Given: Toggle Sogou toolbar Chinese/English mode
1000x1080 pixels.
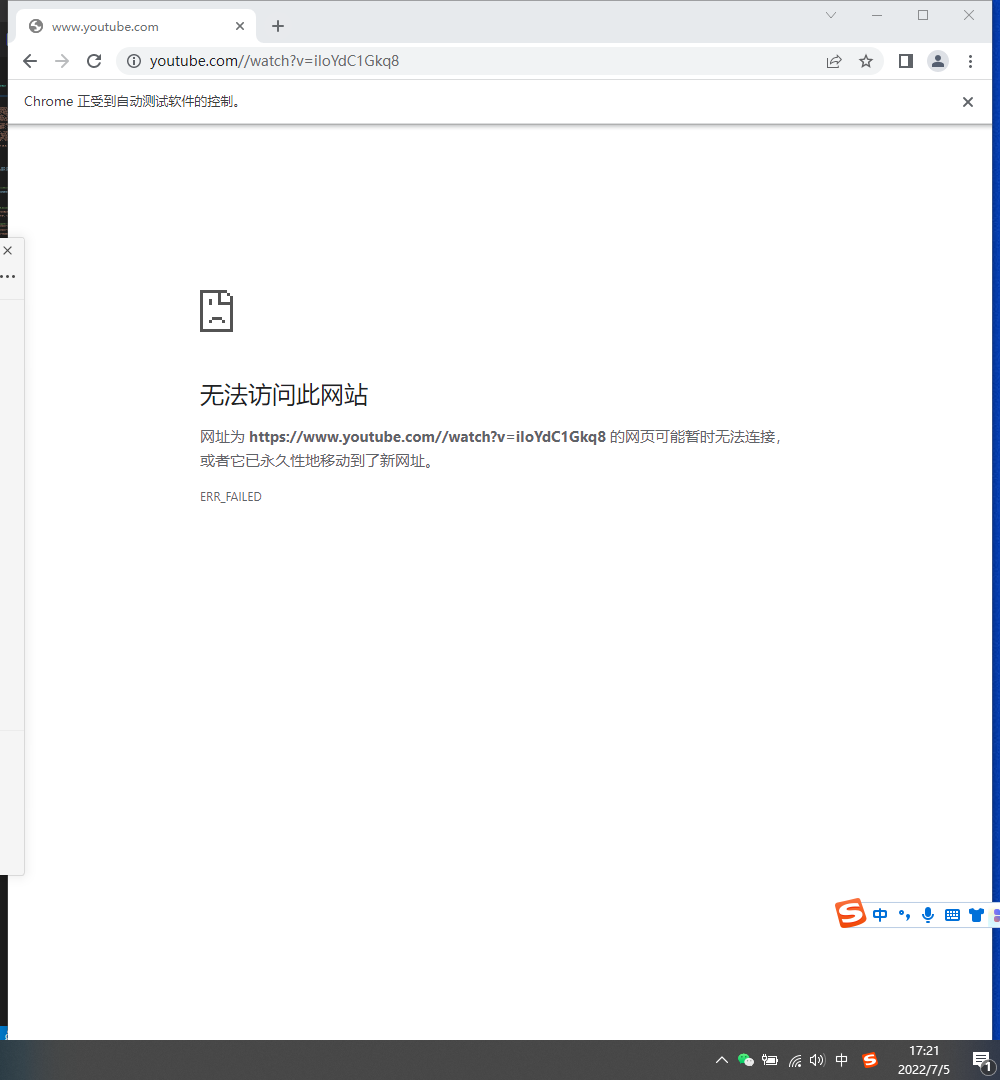Looking at the screenshot, I should [x=880, y=915].
